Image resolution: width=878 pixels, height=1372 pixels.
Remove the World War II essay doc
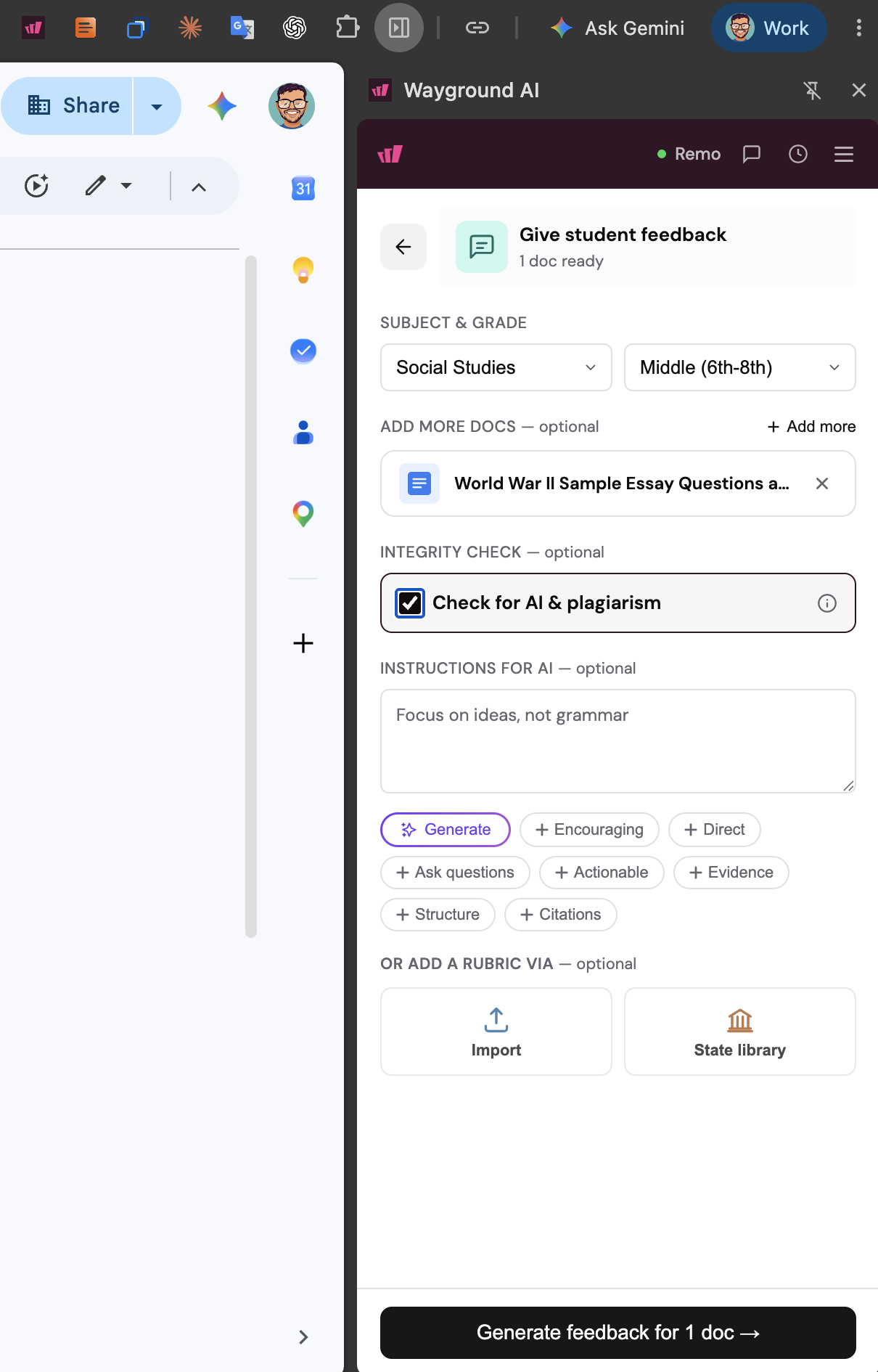pos(822,483)
